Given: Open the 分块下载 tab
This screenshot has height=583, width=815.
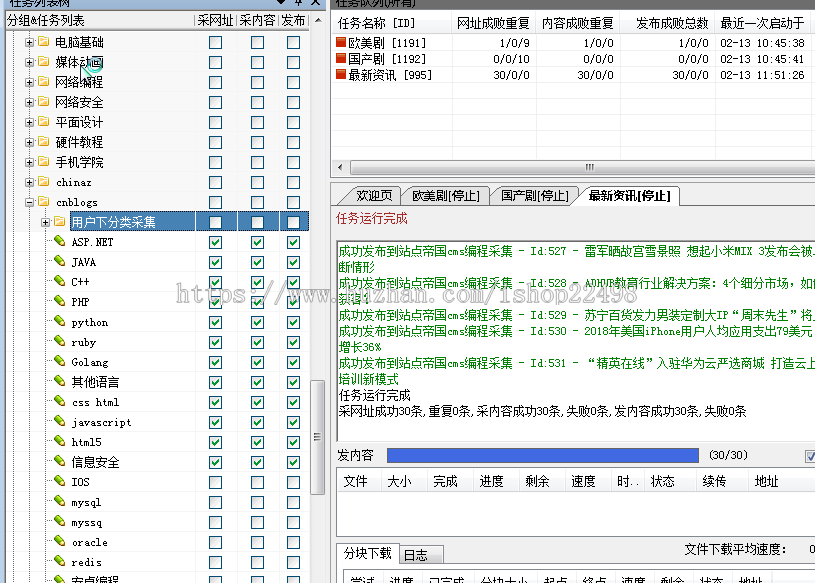Looking at the screenshot, I should point(367,553).
